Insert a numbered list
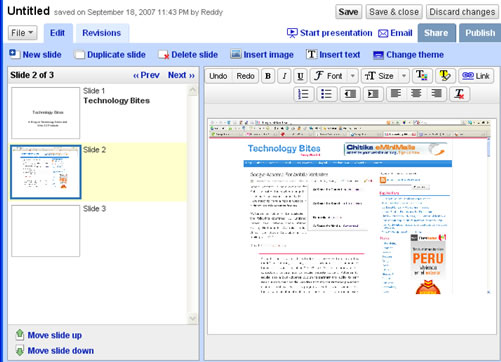Screen dimensions: 501x362 [303, 94]
